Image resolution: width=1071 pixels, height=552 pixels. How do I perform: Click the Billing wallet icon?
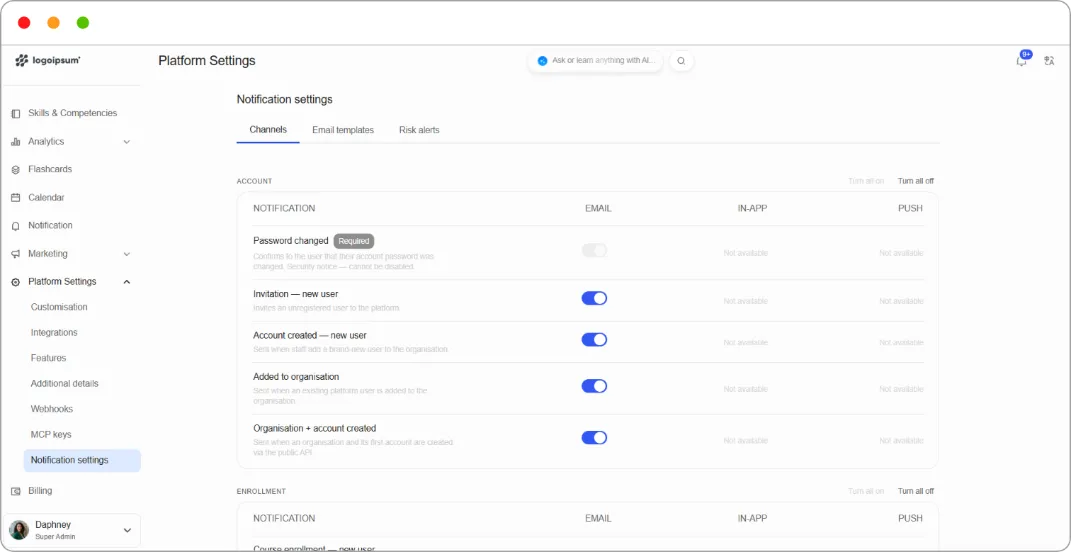pyautogui.click(x=16, y=491)
